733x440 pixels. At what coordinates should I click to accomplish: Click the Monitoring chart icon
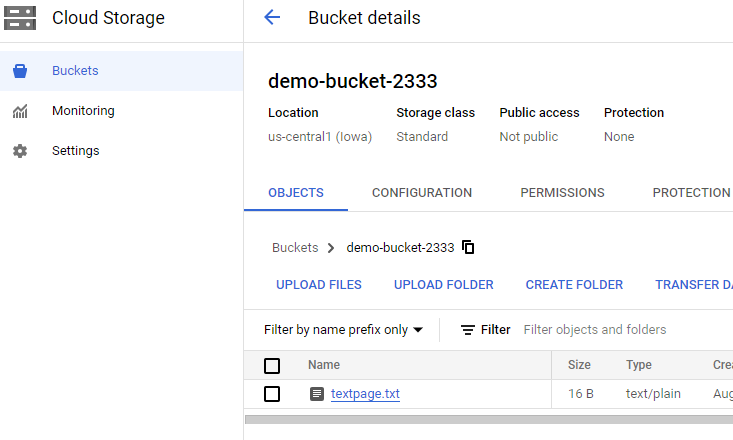point(20,111)
